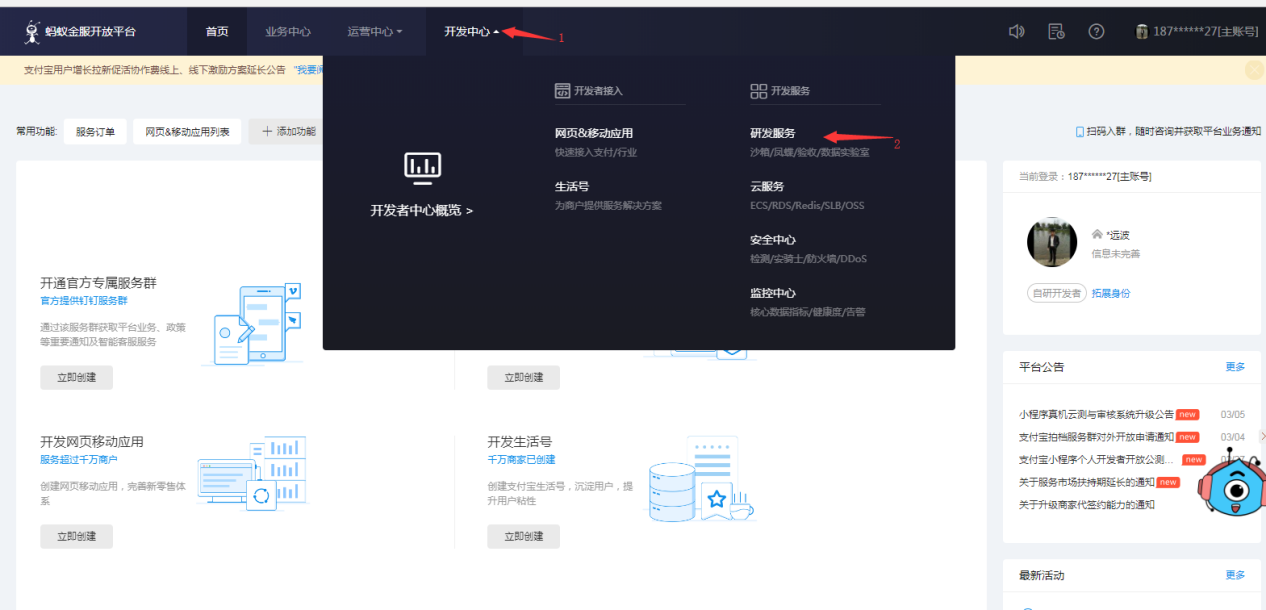Open 关于升级商家代签约能力的通知
Viewport: 1266px width, 610px height.
[1087, 505]
